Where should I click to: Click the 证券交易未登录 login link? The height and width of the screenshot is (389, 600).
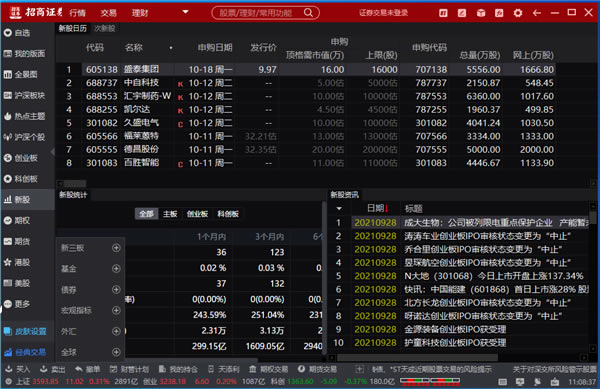tap(383, 13)
